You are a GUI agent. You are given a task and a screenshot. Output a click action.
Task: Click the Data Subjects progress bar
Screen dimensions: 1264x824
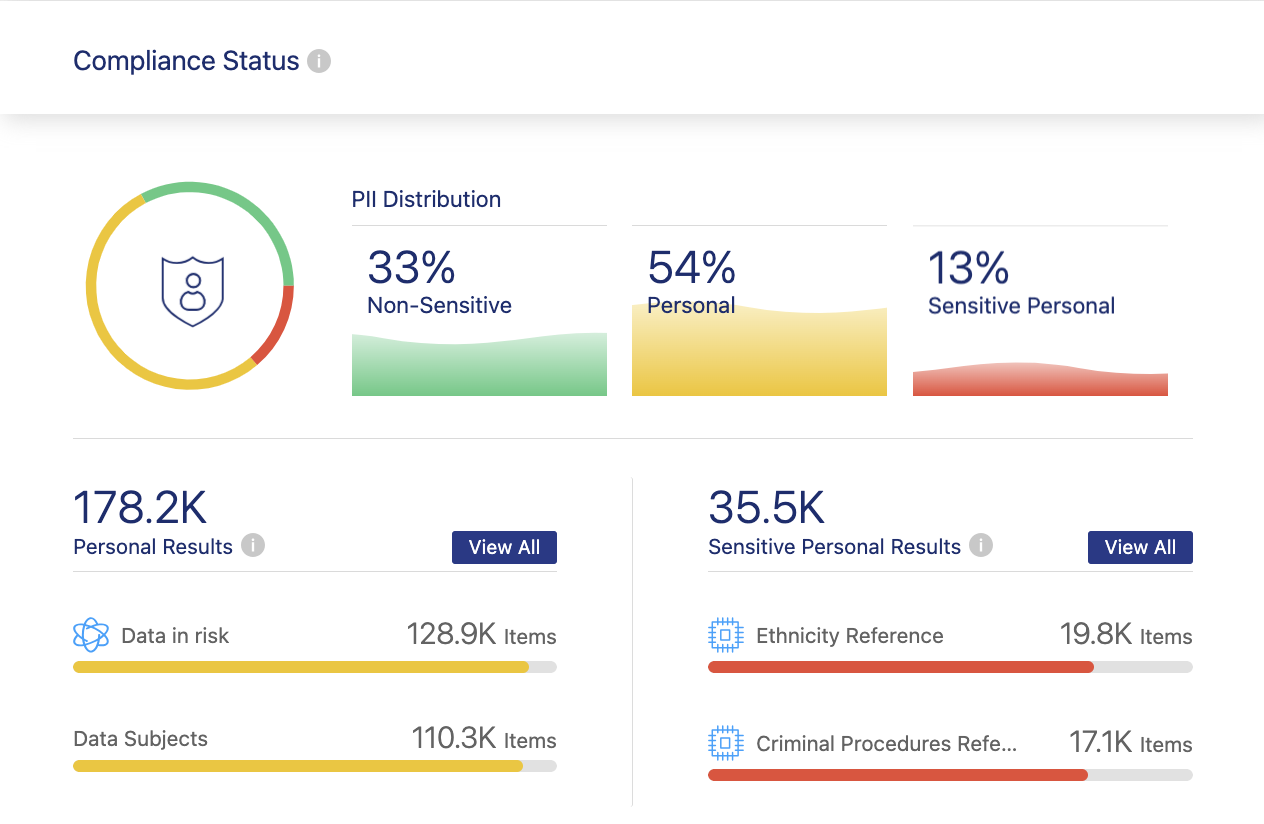[x=314, y=766]
